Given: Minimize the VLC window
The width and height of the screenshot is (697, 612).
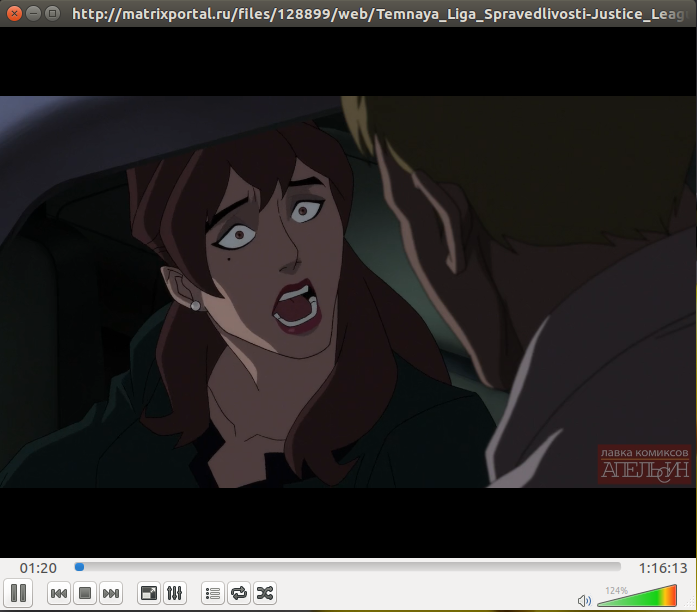Looking at the screenshot, I should (33, 14).
